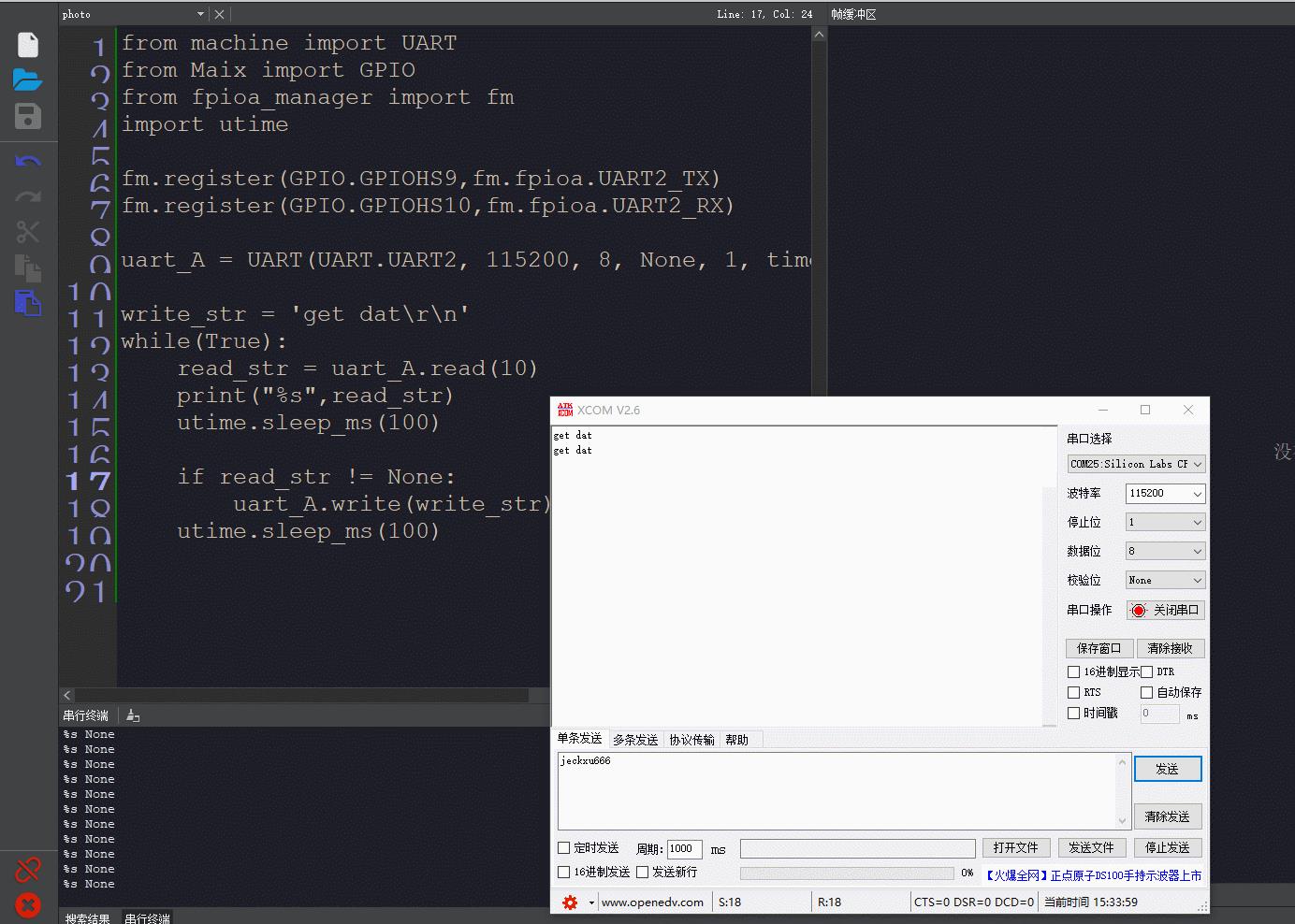Open the 正点原子DS100 advertisement link
Image resolution: width=1295 pixels, height=924 pixels.
[1093, 875]
